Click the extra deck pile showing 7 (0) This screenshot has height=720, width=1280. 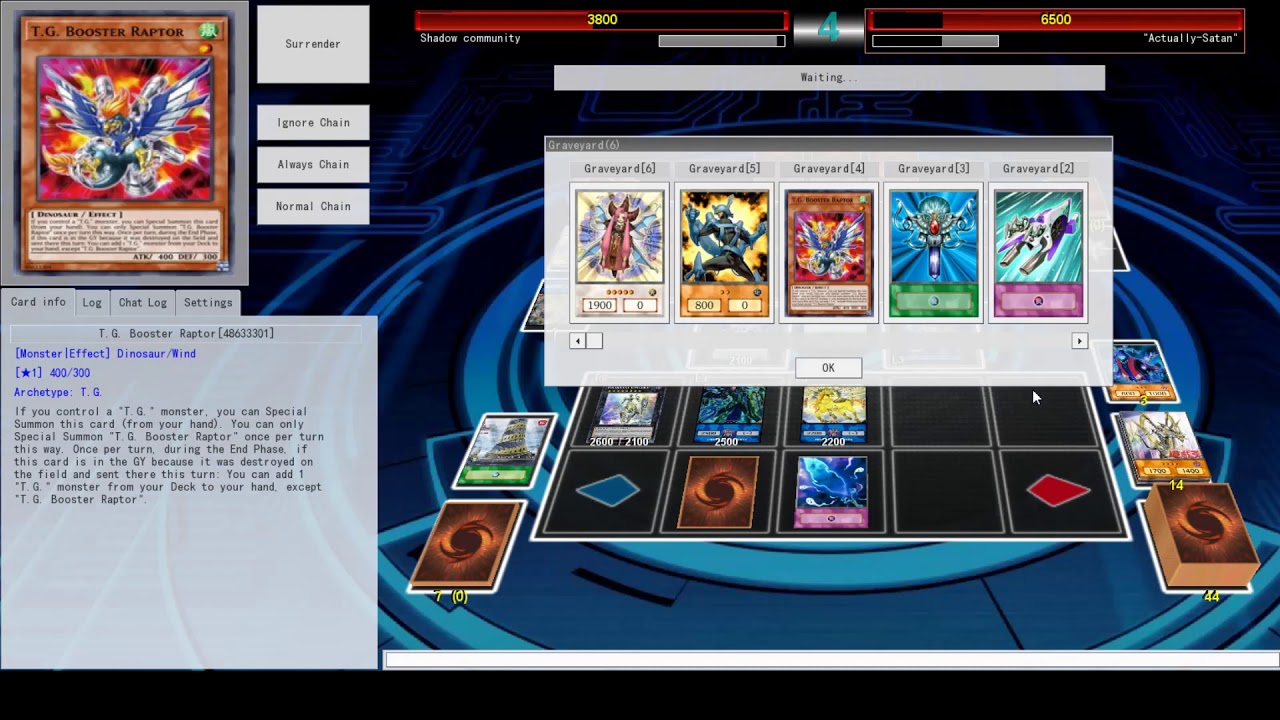tap(466, 545)
